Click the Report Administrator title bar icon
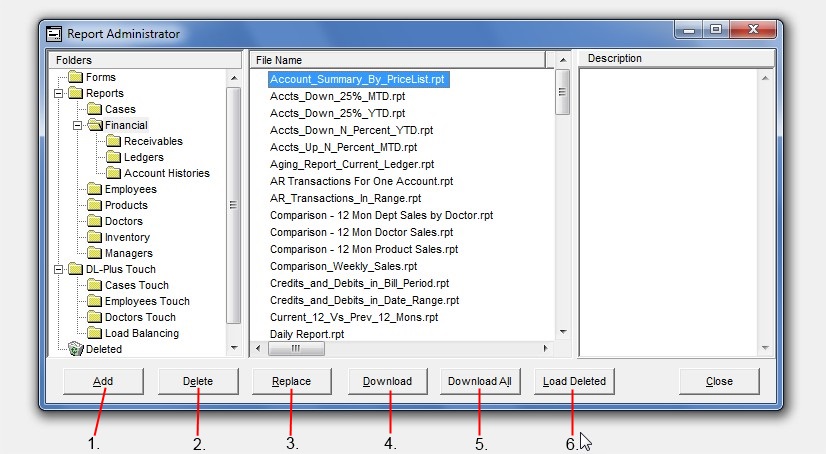 (x=55, y=33)
